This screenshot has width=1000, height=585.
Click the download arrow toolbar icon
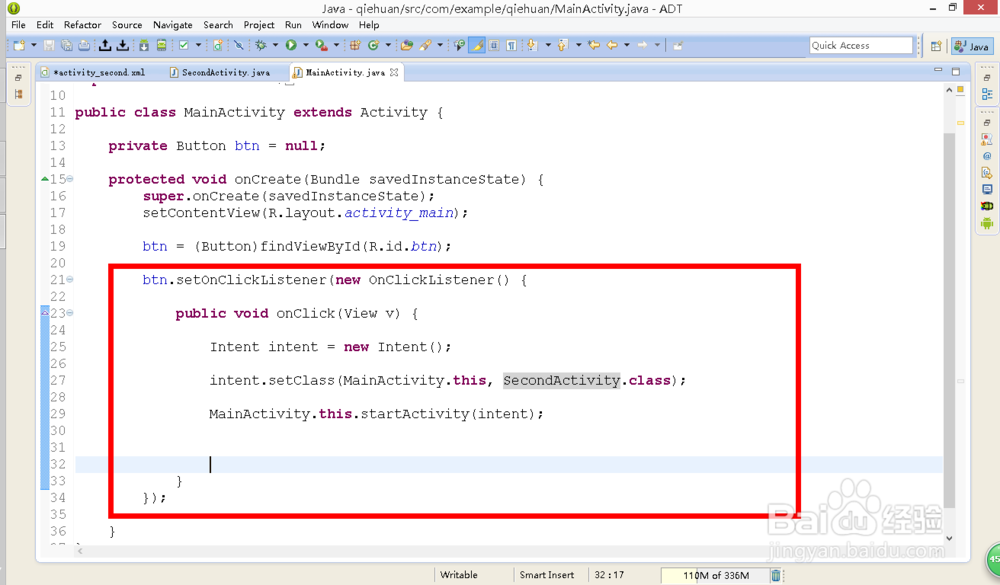[x=122, y=45]
